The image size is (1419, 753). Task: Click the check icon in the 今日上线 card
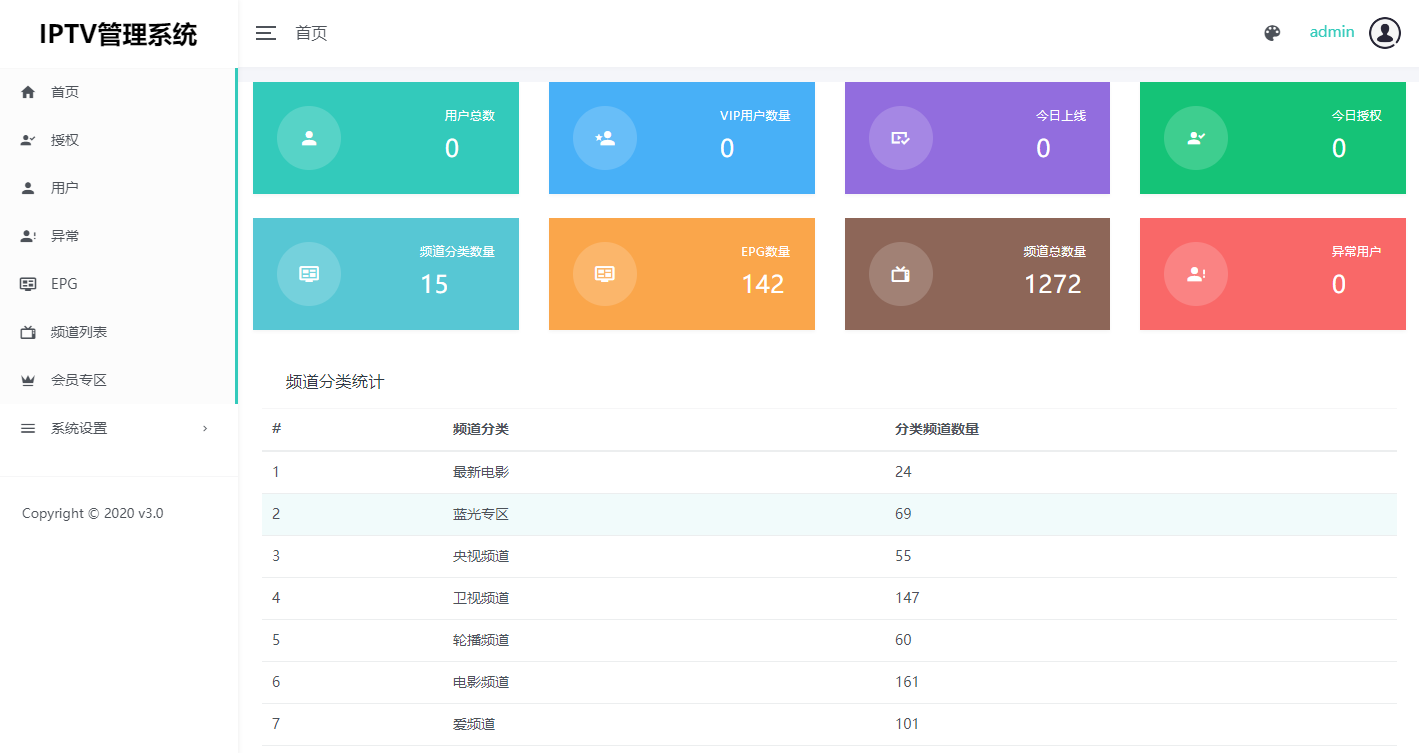click(901, 138)
